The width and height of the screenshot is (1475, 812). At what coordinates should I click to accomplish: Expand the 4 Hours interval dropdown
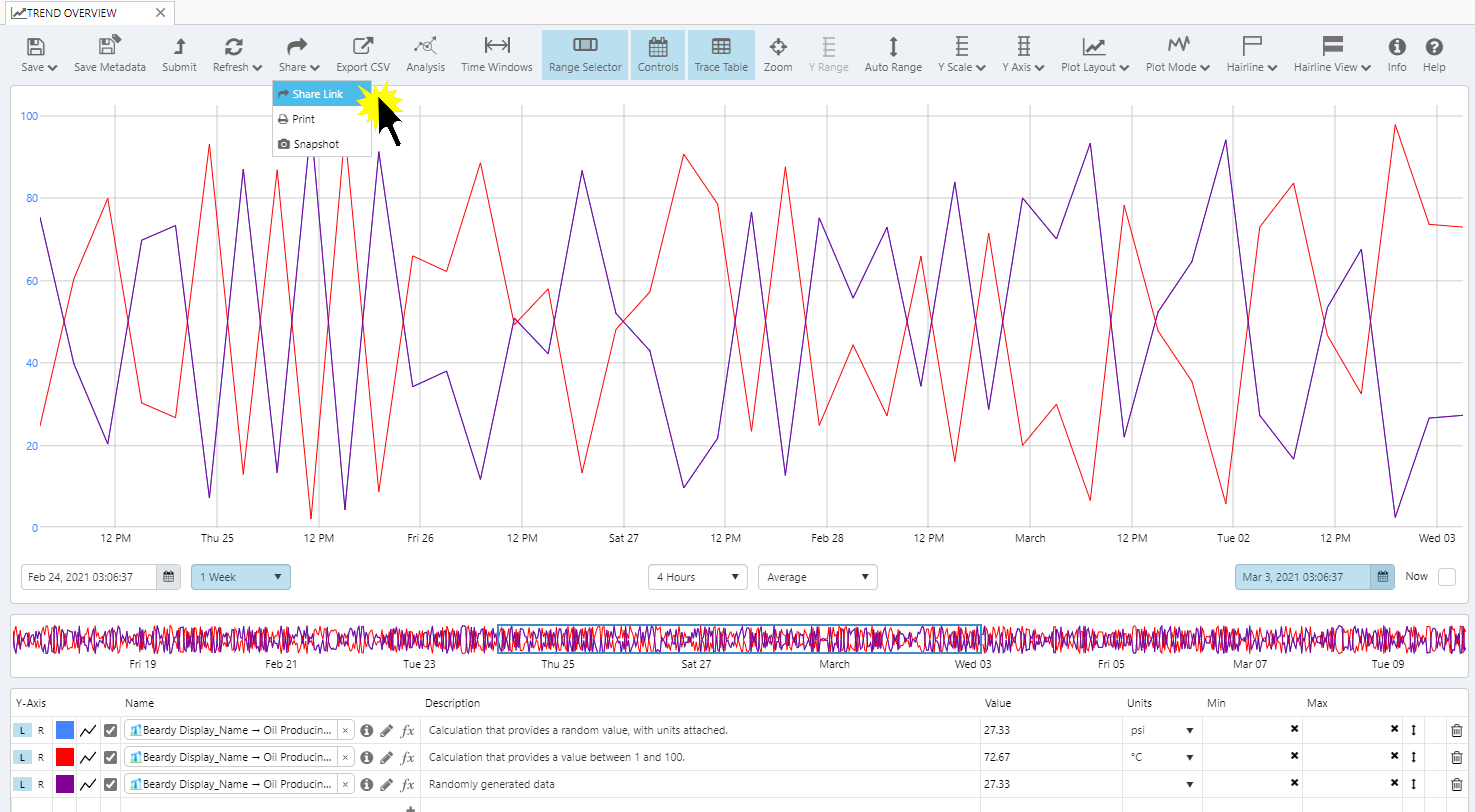[697, 577]
